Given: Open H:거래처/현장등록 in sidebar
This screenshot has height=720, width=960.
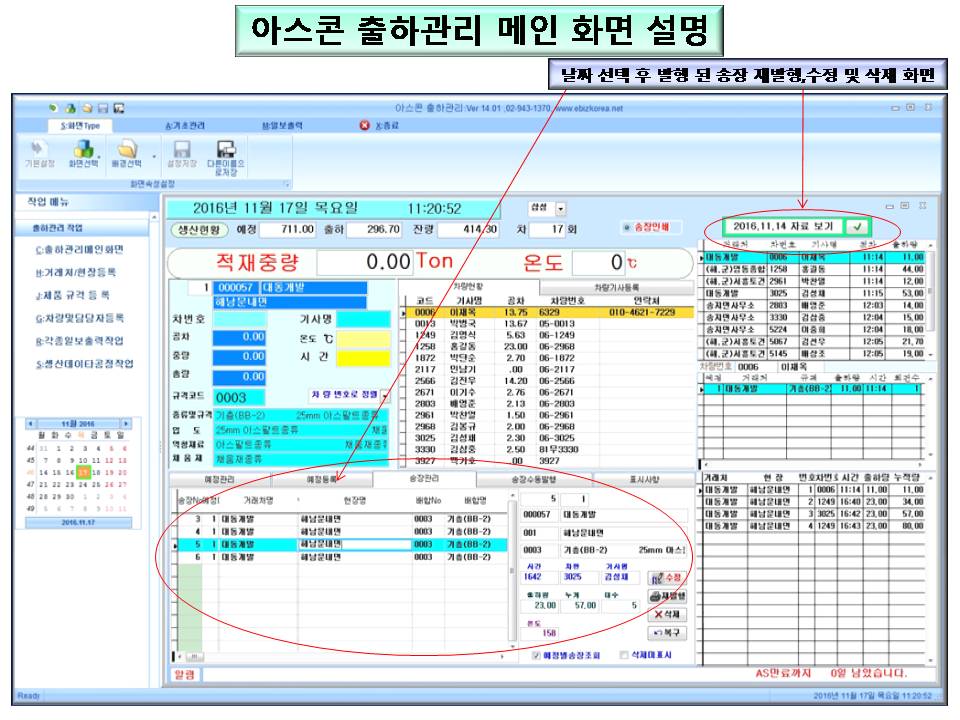Looking at the screenshot, I should click(76, 272).
